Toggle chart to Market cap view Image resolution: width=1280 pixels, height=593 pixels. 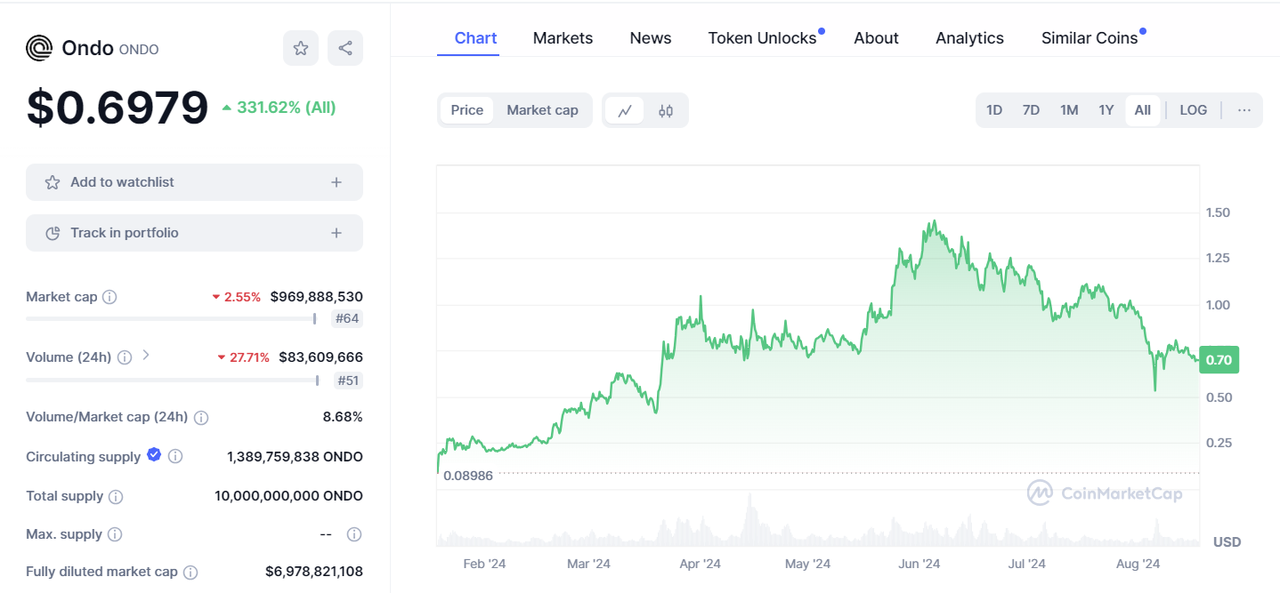click(542, 110)
